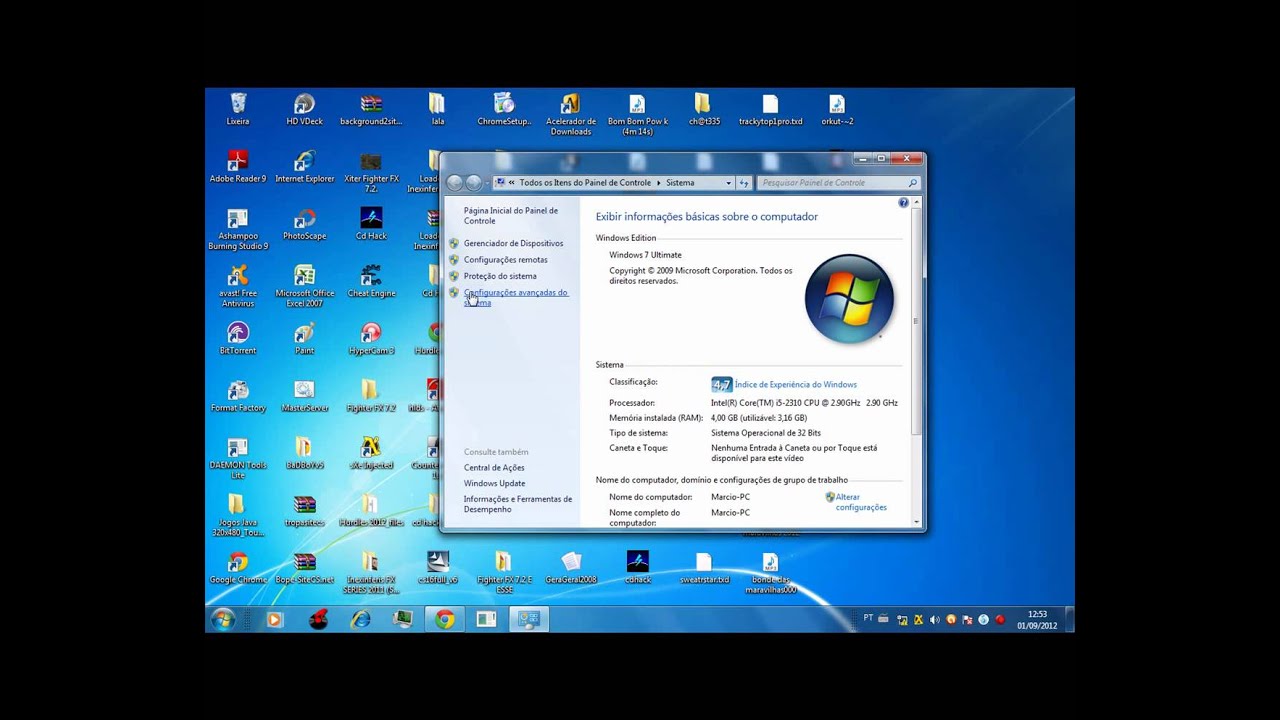Open the address bar history dropdown arrow
Screen dimensions: 1280x720
coord(728,183)
